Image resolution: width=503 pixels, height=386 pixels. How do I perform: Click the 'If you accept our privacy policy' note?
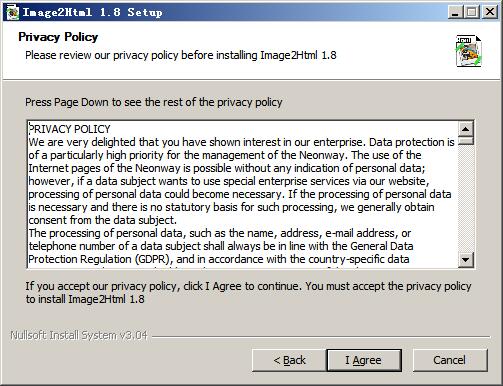pos(248,292)
